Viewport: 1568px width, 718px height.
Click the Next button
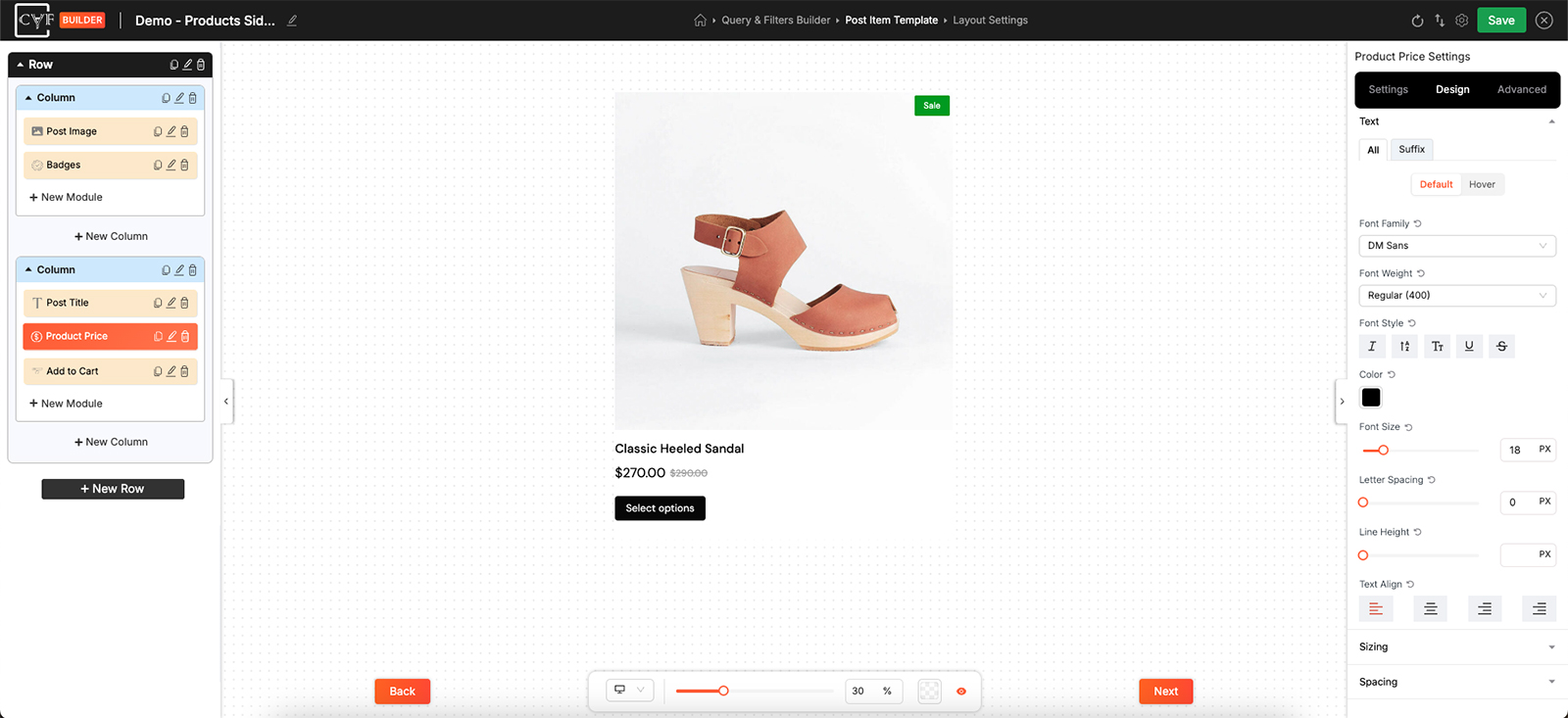click(1166, 692)
